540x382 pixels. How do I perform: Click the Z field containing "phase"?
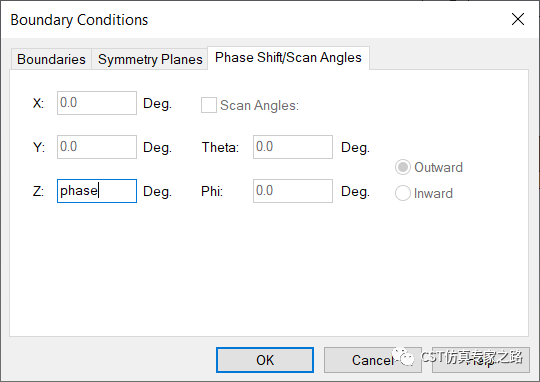coord(97,191)
